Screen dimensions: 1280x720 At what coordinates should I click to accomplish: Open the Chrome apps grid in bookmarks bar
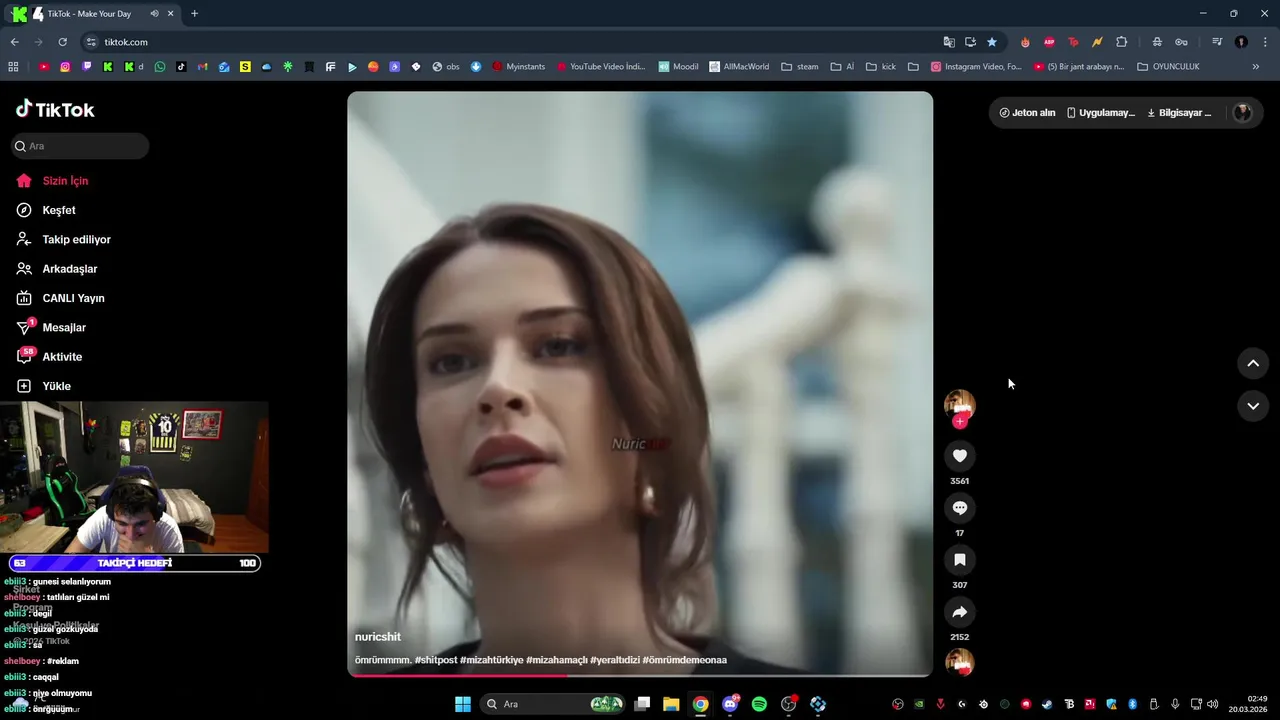pos(13,67)
